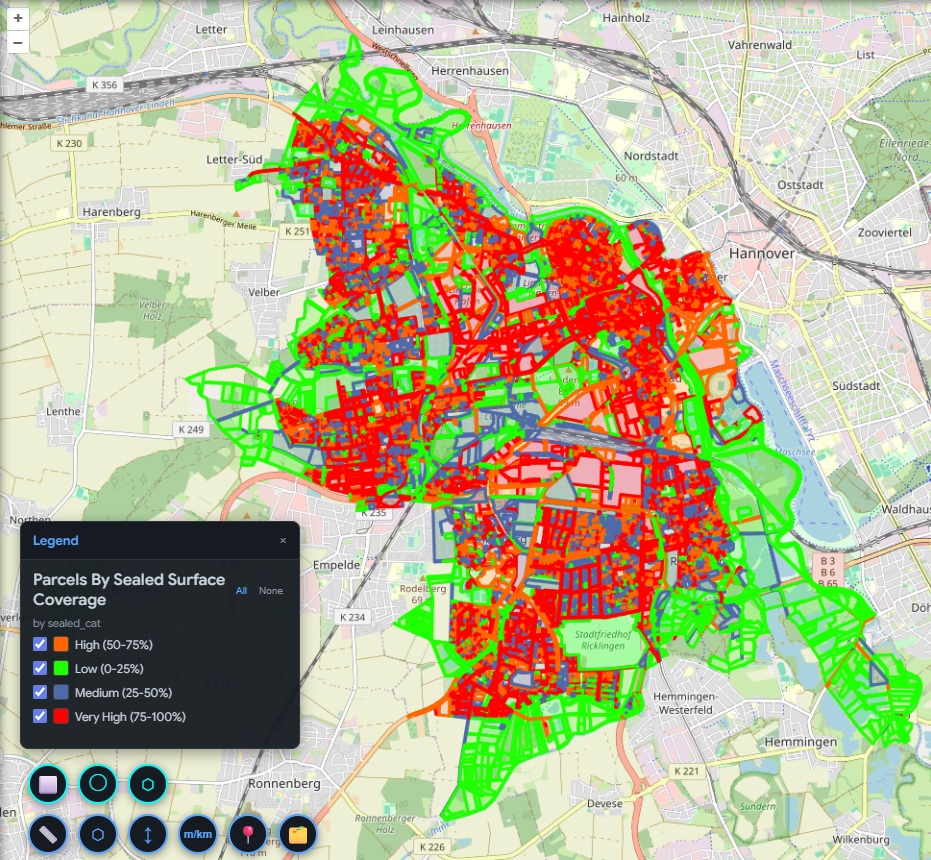
Task: Click the Hannover city label
Action: [762, 253]
